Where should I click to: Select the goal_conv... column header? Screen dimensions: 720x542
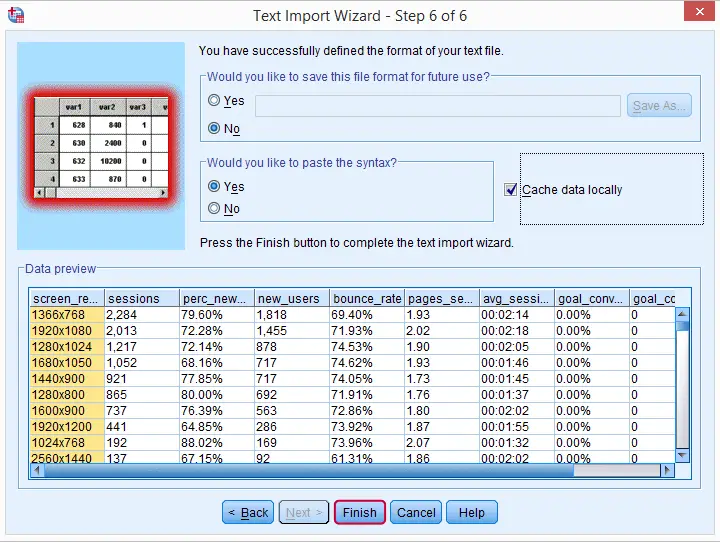(x=592, y=299)
